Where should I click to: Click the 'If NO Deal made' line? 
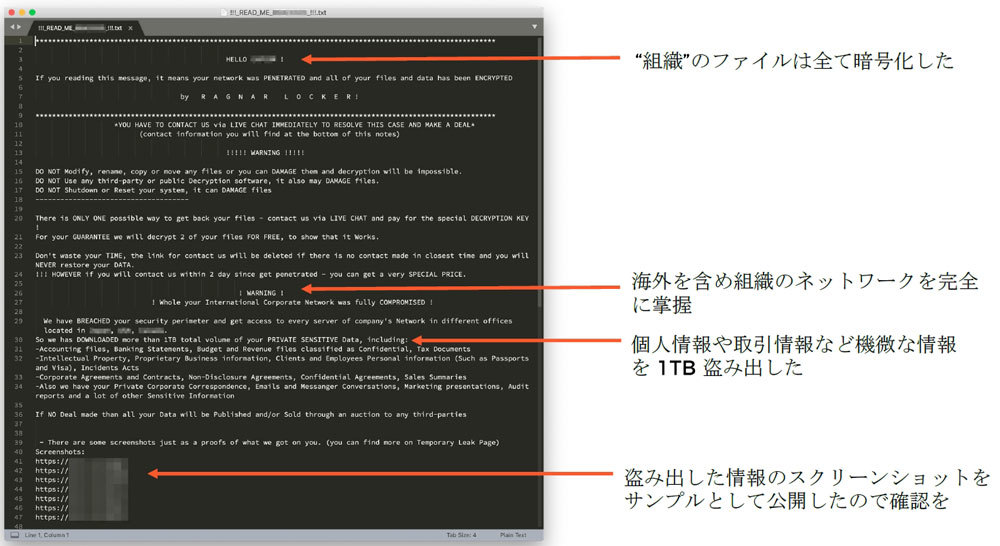251,415
